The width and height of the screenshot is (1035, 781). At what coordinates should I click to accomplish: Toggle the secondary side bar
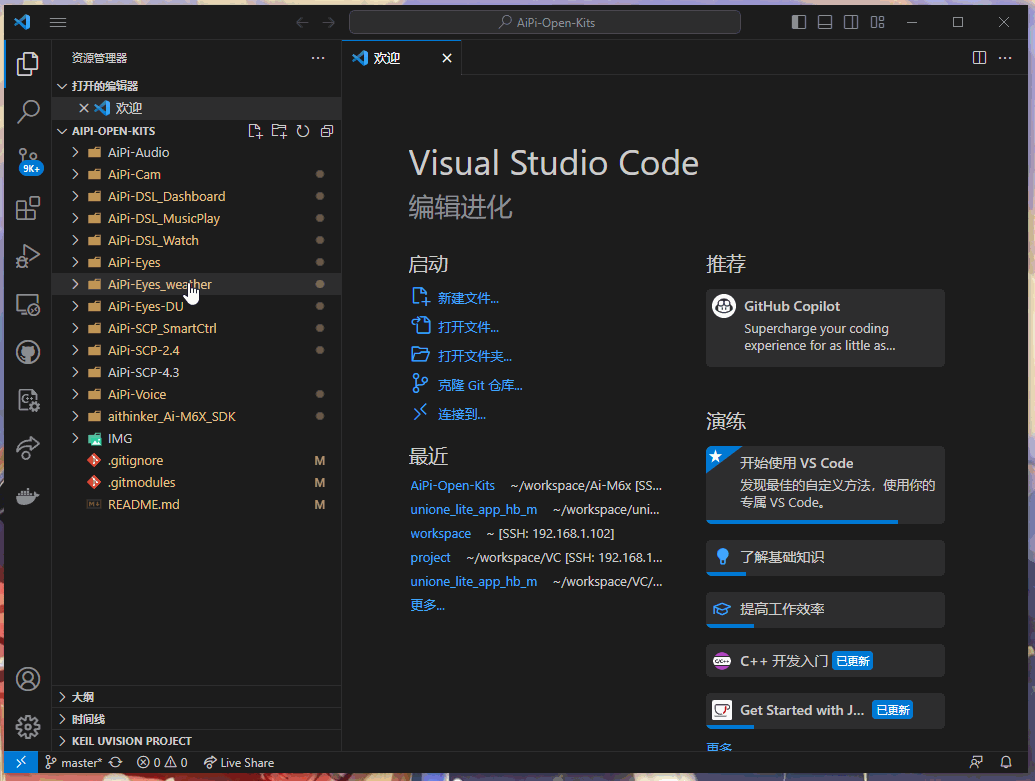pyautogui.click(x=851, y=22)
